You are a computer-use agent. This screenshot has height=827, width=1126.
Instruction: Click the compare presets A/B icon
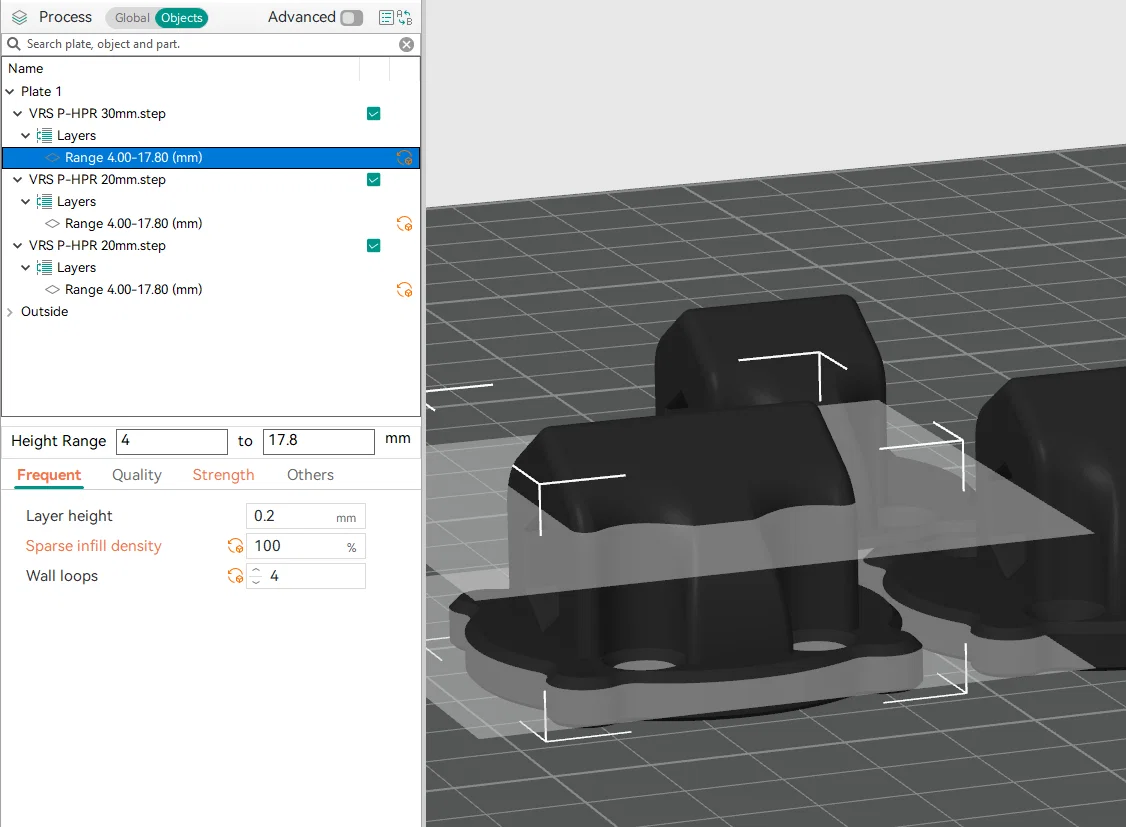click(x=404, y=17)
